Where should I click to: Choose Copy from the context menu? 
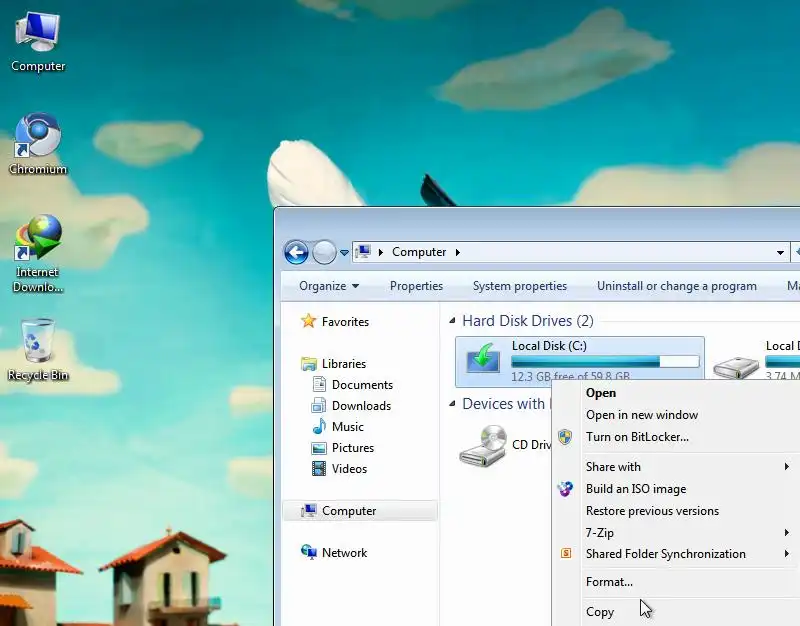point(600,612)
